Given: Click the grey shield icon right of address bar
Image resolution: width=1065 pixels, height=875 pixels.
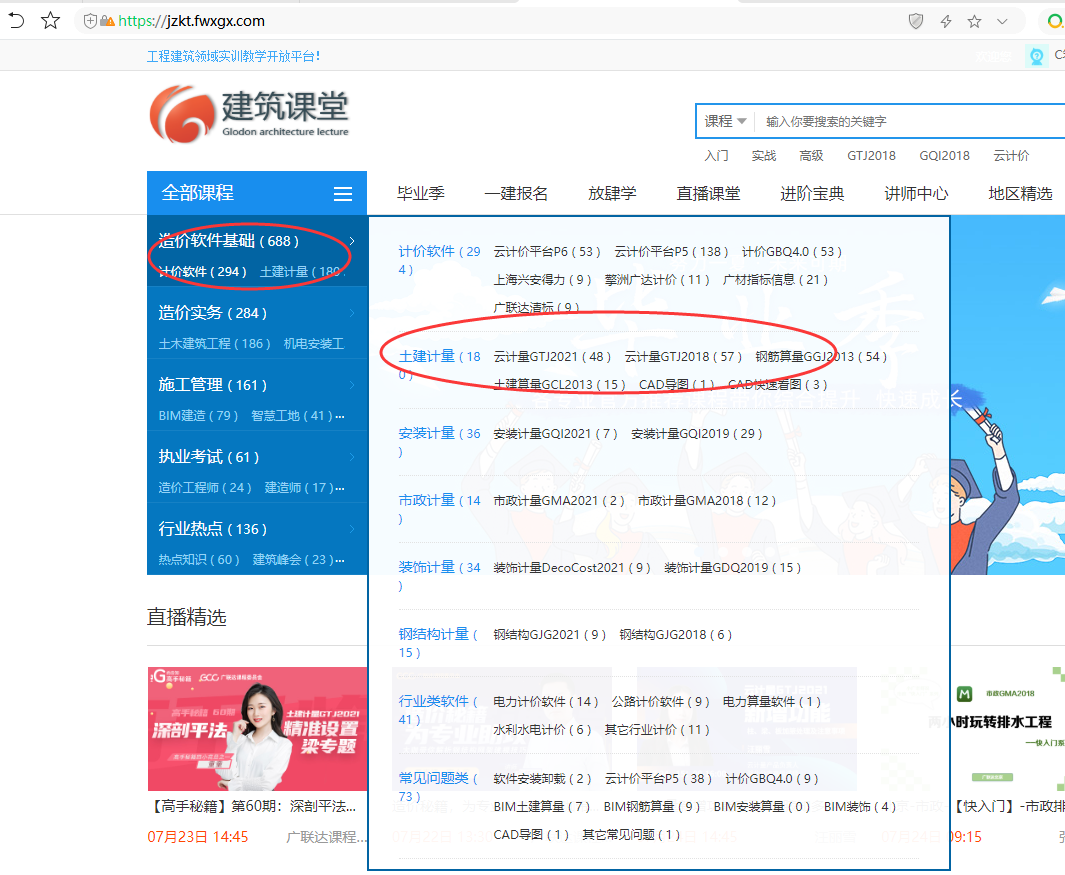Looking at the screenshot, I should 916,21.
